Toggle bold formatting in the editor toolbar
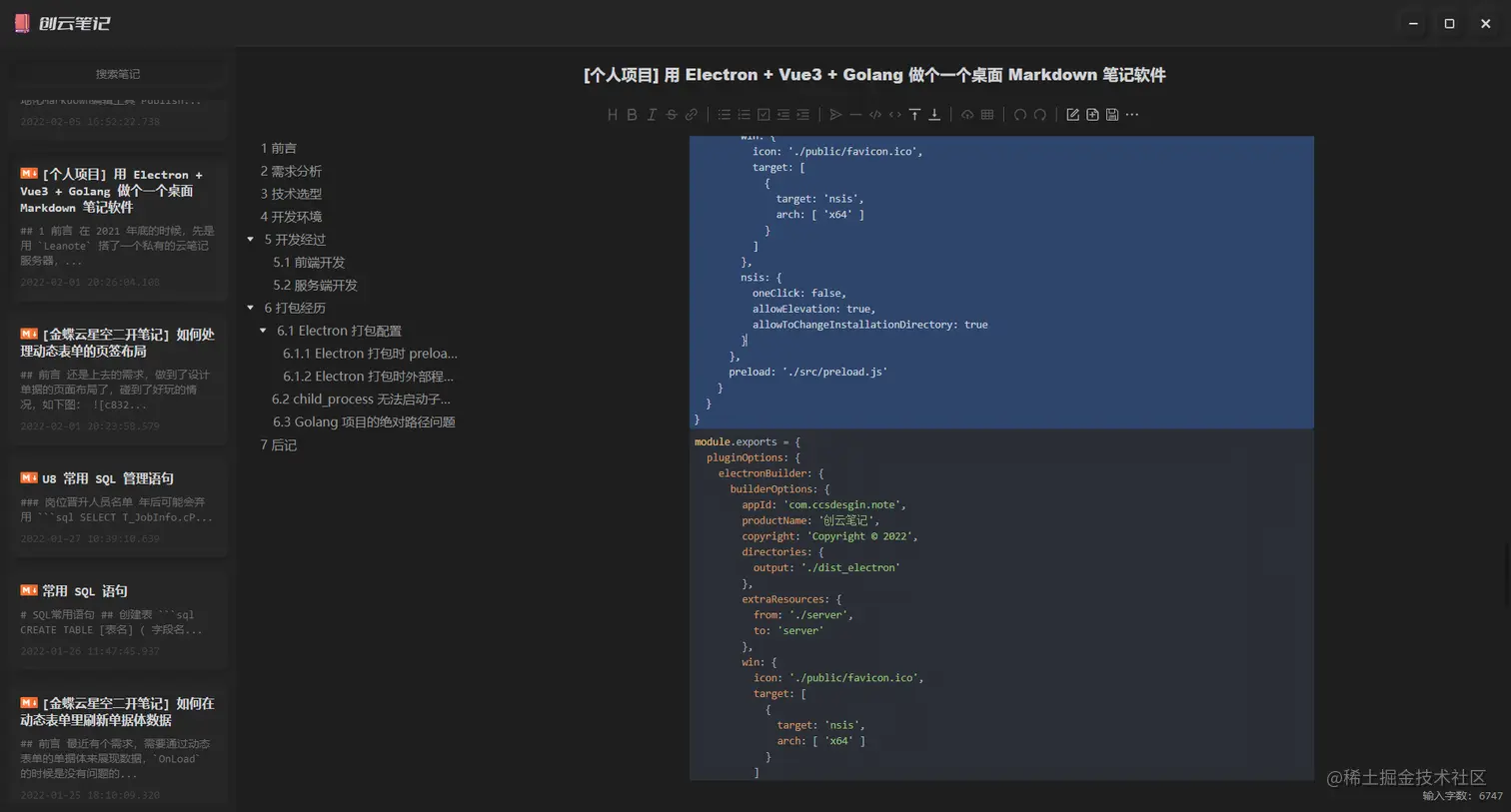 632,115
